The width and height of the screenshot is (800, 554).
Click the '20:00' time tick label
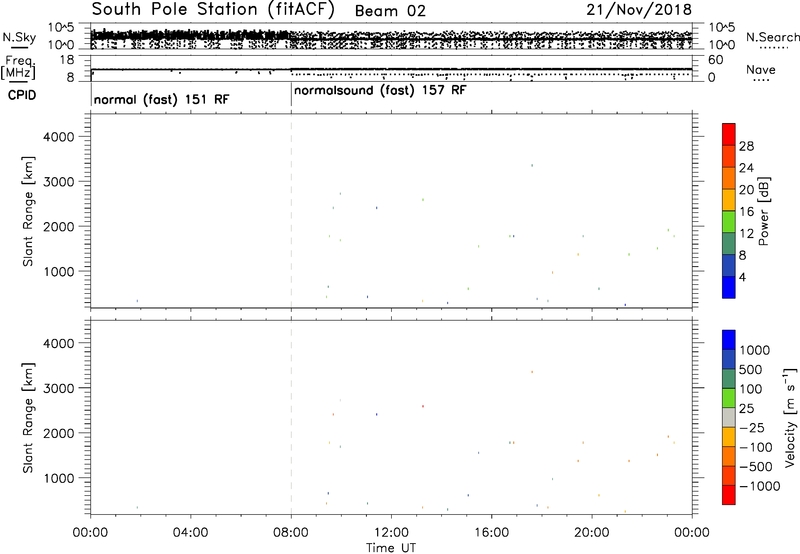click(592, 533)
